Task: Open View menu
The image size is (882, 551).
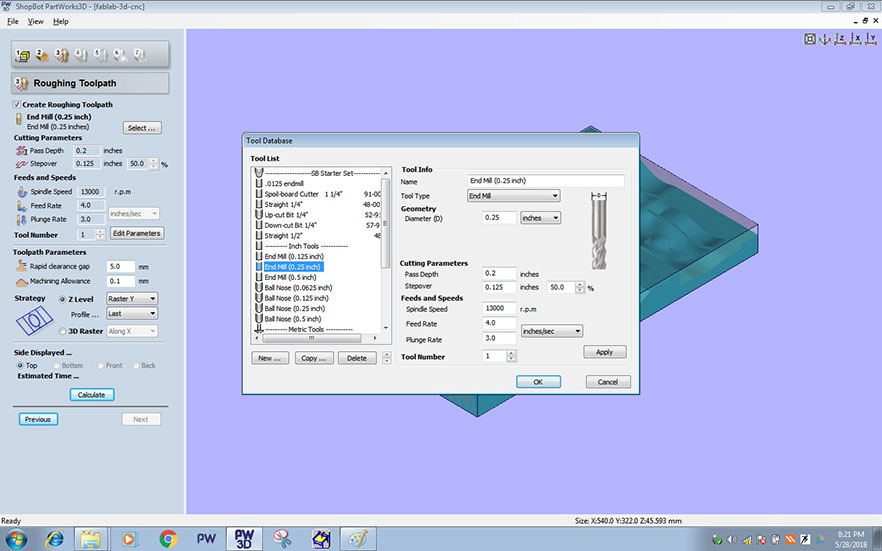Action: (35, 21)
